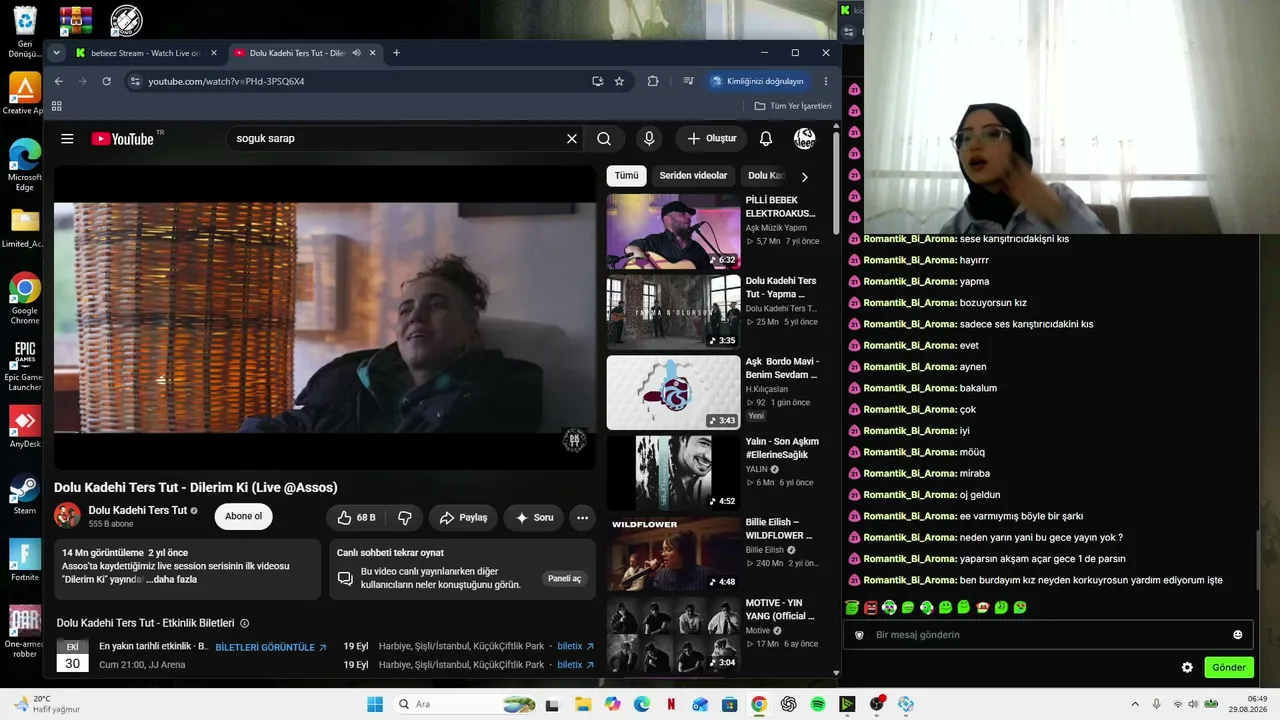This screenshot has height=720, width=1280.
Task: Reload the YouTube page
Action: tap(106, 81)
